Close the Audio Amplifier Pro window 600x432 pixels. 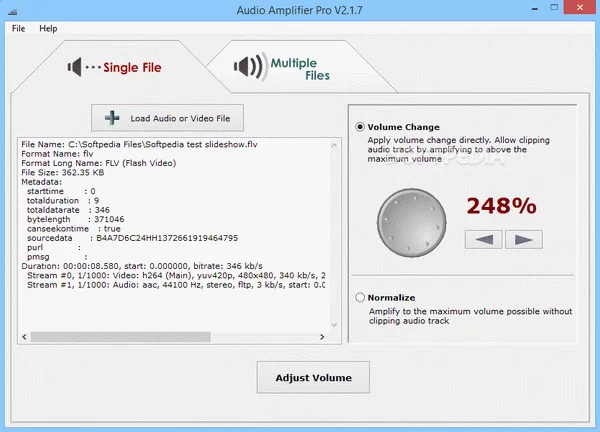[x=580, y=7]
